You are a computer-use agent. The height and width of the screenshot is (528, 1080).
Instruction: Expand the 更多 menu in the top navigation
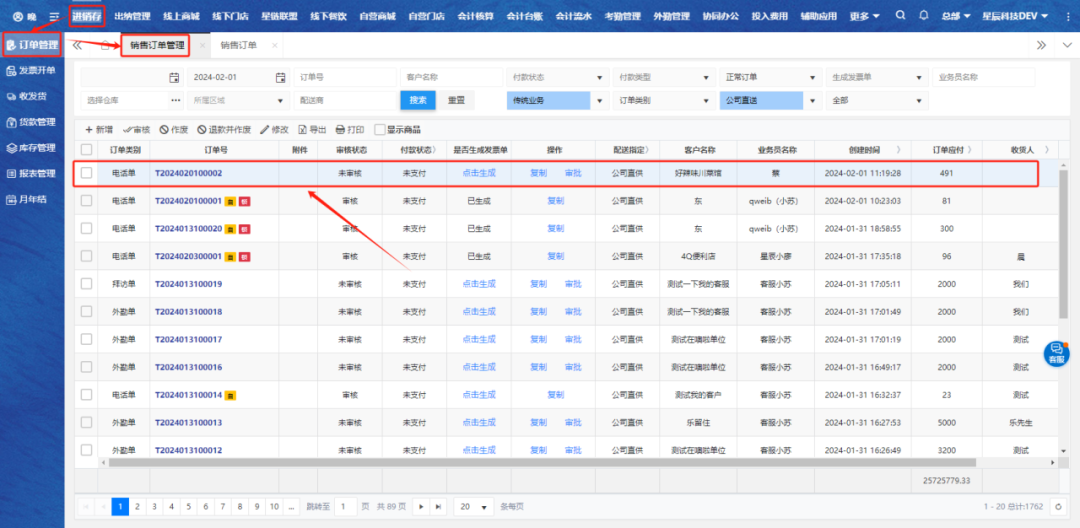(x=864, y=17)
